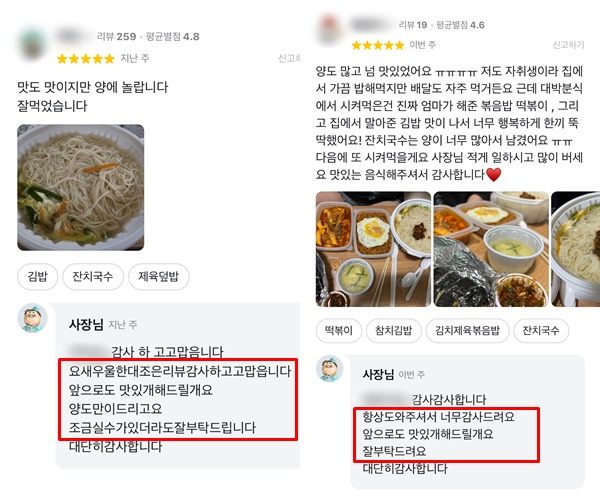600x500 pixels.
Task: Select the 김치제육볶음밥 menu tag
Action: click(467, 331)
